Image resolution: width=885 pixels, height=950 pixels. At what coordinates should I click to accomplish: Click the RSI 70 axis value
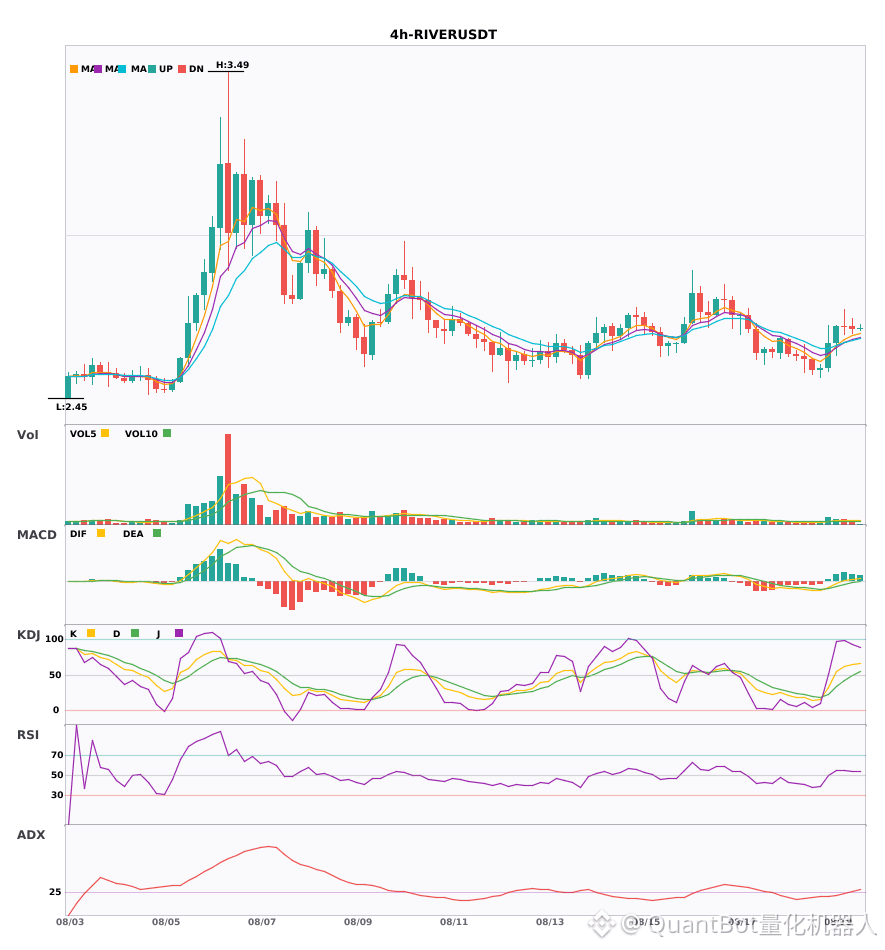pyautogui.click(x=58, y=755)
